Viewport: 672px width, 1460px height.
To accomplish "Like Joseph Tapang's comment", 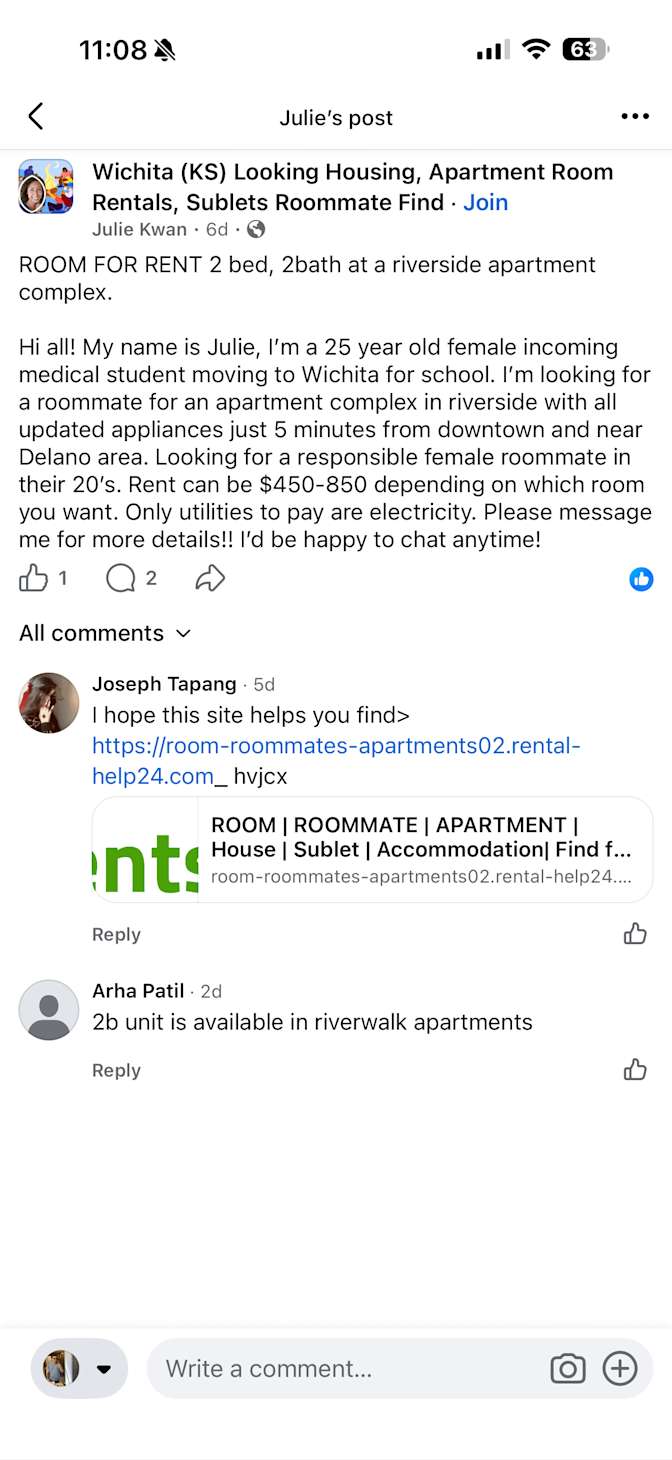I will coord(635,934).
